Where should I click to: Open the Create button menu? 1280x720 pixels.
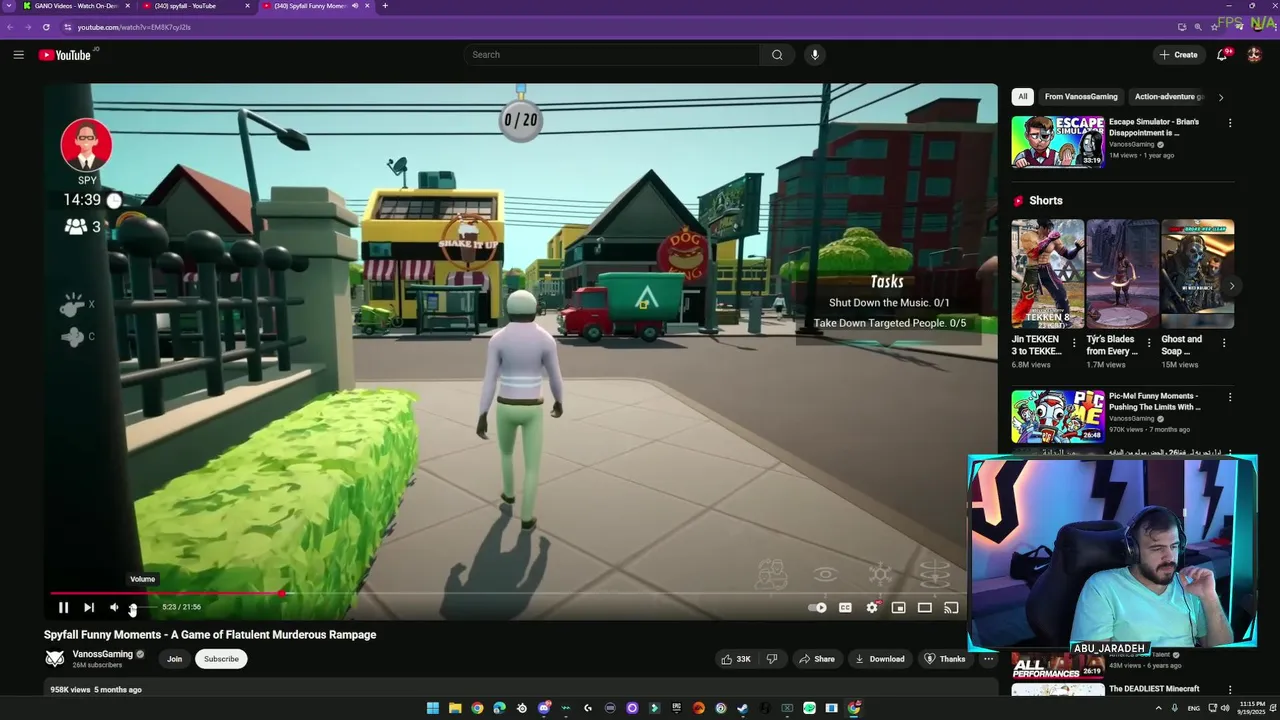[1179, 55]
